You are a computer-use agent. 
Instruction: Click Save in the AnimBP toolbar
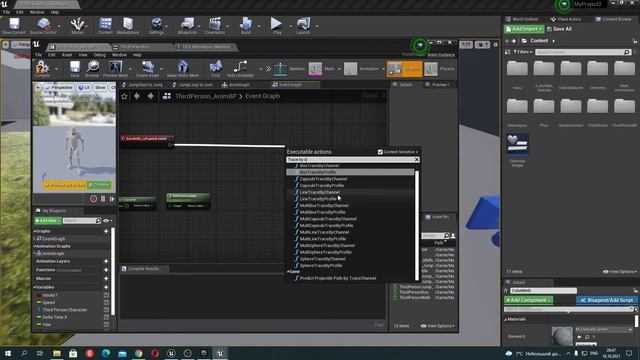pyautogui.click(x=75, y=69)
